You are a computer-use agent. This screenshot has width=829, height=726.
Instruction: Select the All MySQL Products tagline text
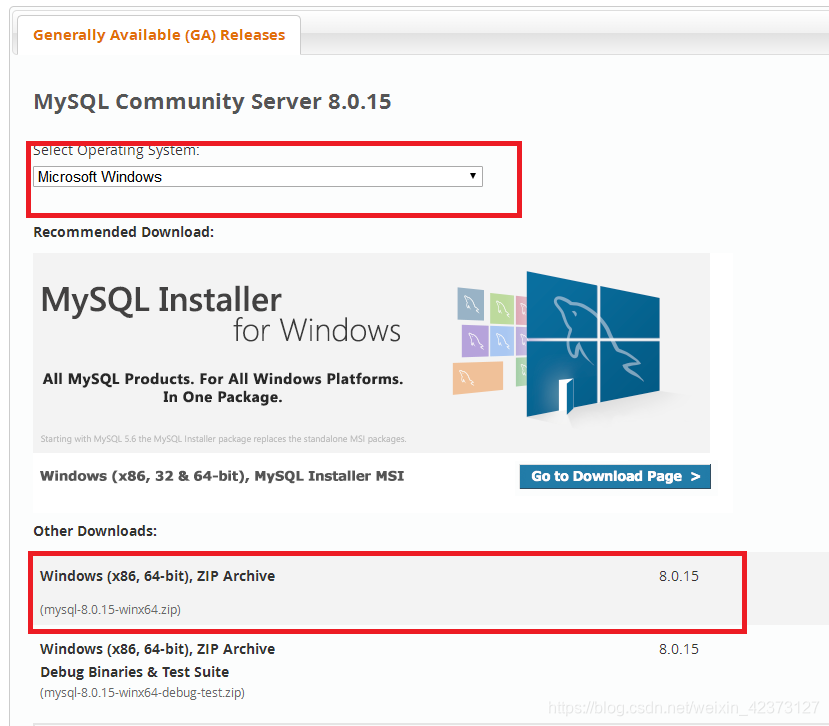click(x=223, y=388)
